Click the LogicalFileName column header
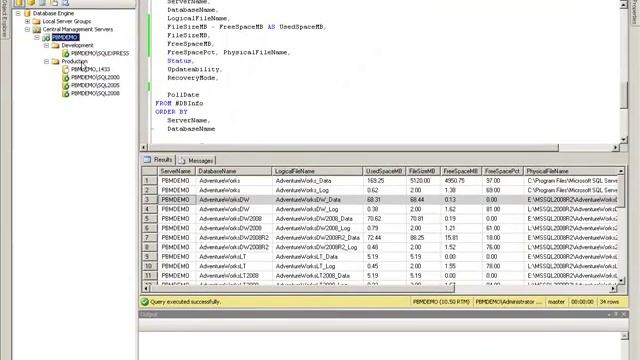Viewport: 640px width, 360px height. [x=317, y=171]
